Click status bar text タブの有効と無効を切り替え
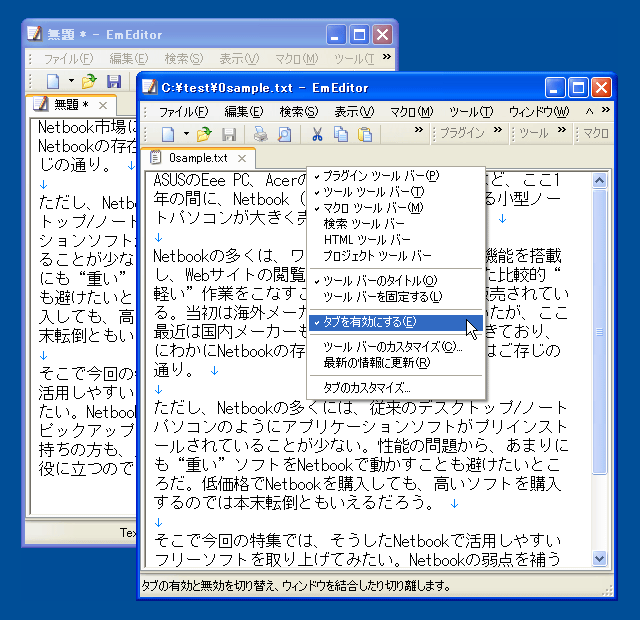Image resolution: width=640 pixels, height=620 pixels. coord(296,586)
